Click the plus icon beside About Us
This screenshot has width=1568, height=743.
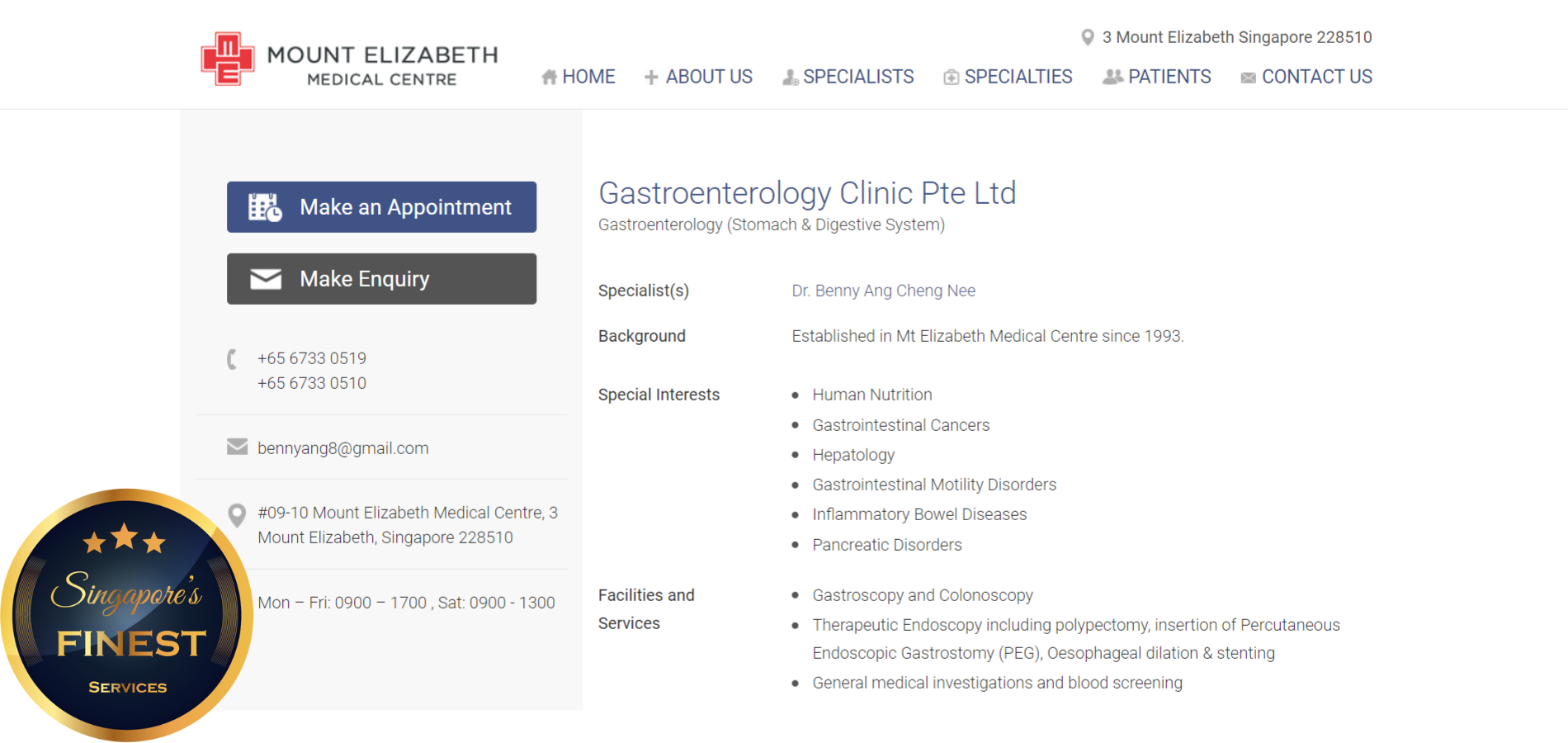(x=651, y=78)
